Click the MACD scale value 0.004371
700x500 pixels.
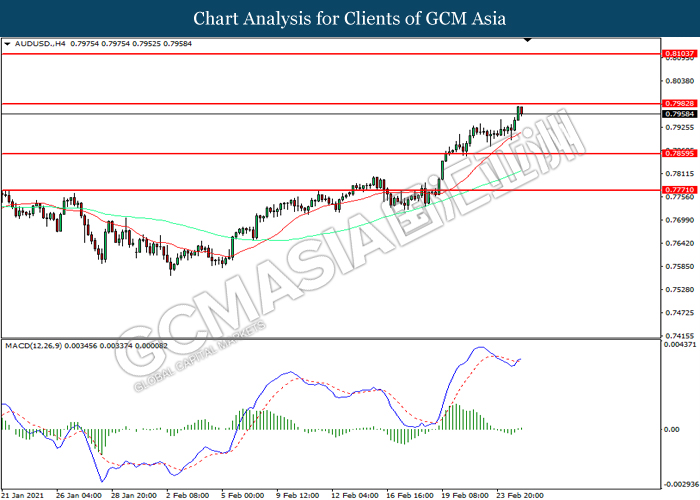pos(679,345)
